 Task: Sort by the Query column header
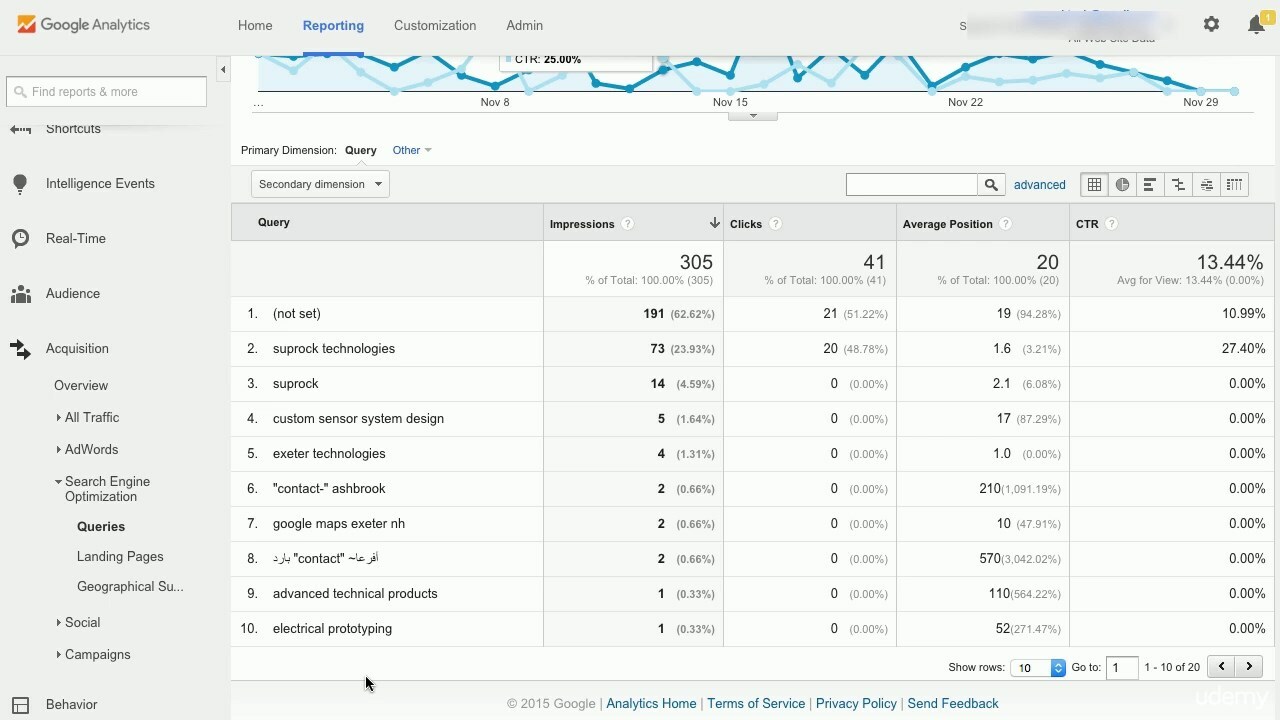tap(274, 223)
